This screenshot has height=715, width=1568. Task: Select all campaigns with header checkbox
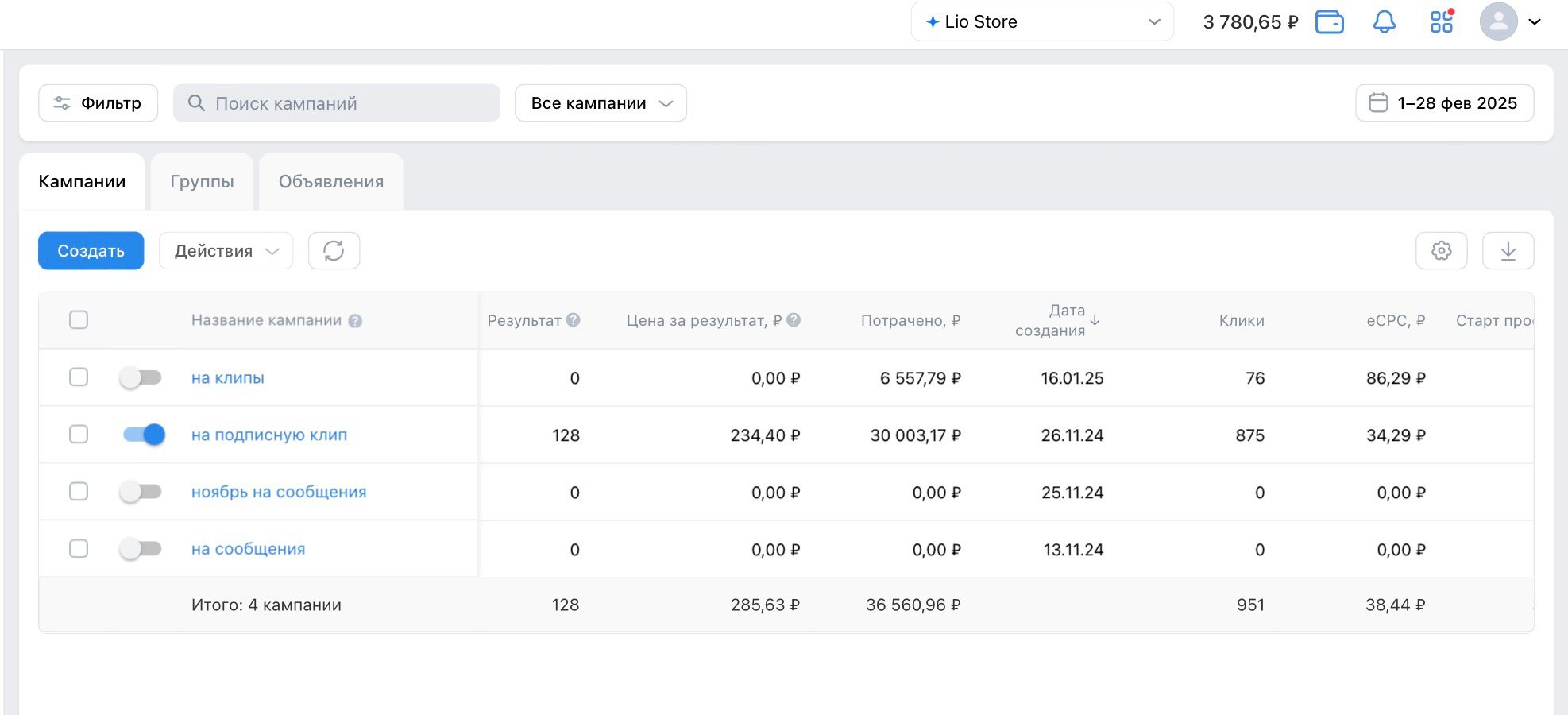[x=79, y=320]
